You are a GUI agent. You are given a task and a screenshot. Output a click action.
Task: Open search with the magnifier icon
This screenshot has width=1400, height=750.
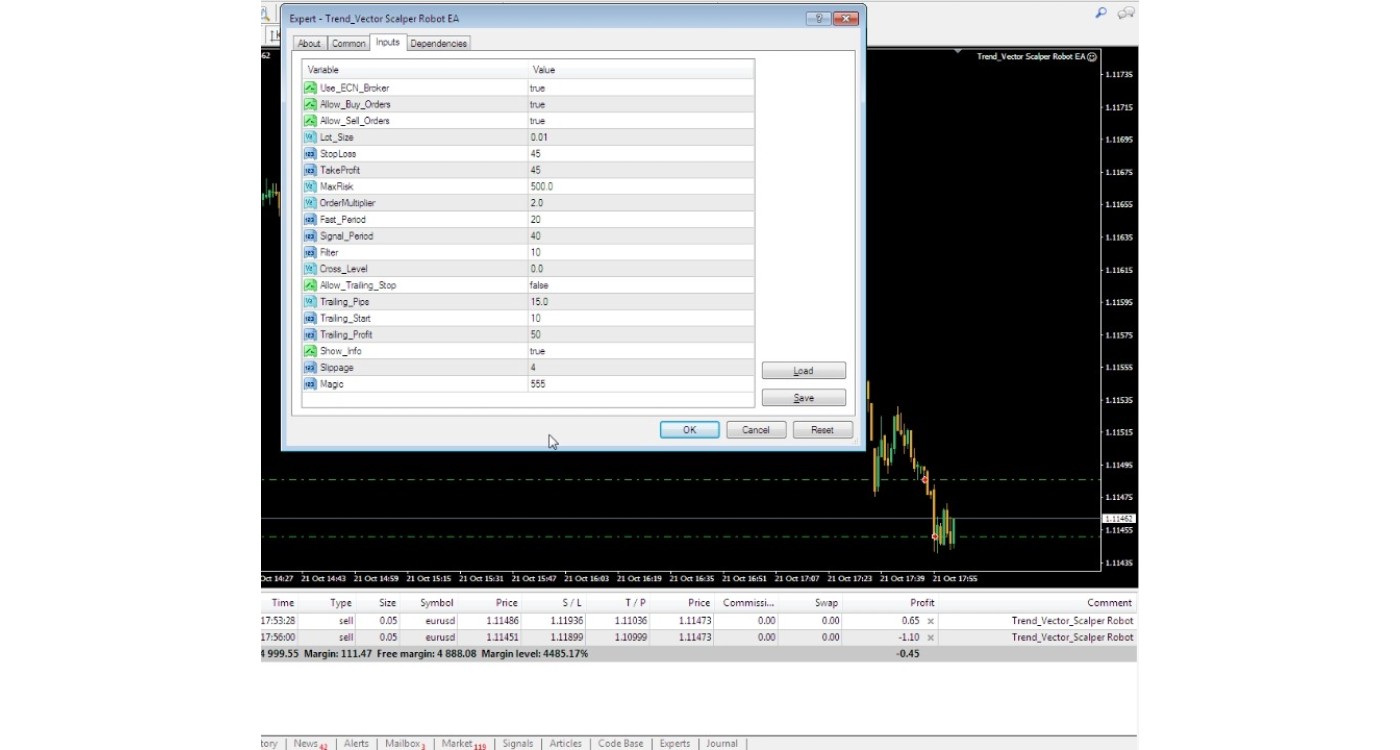tap(1101, 14)
